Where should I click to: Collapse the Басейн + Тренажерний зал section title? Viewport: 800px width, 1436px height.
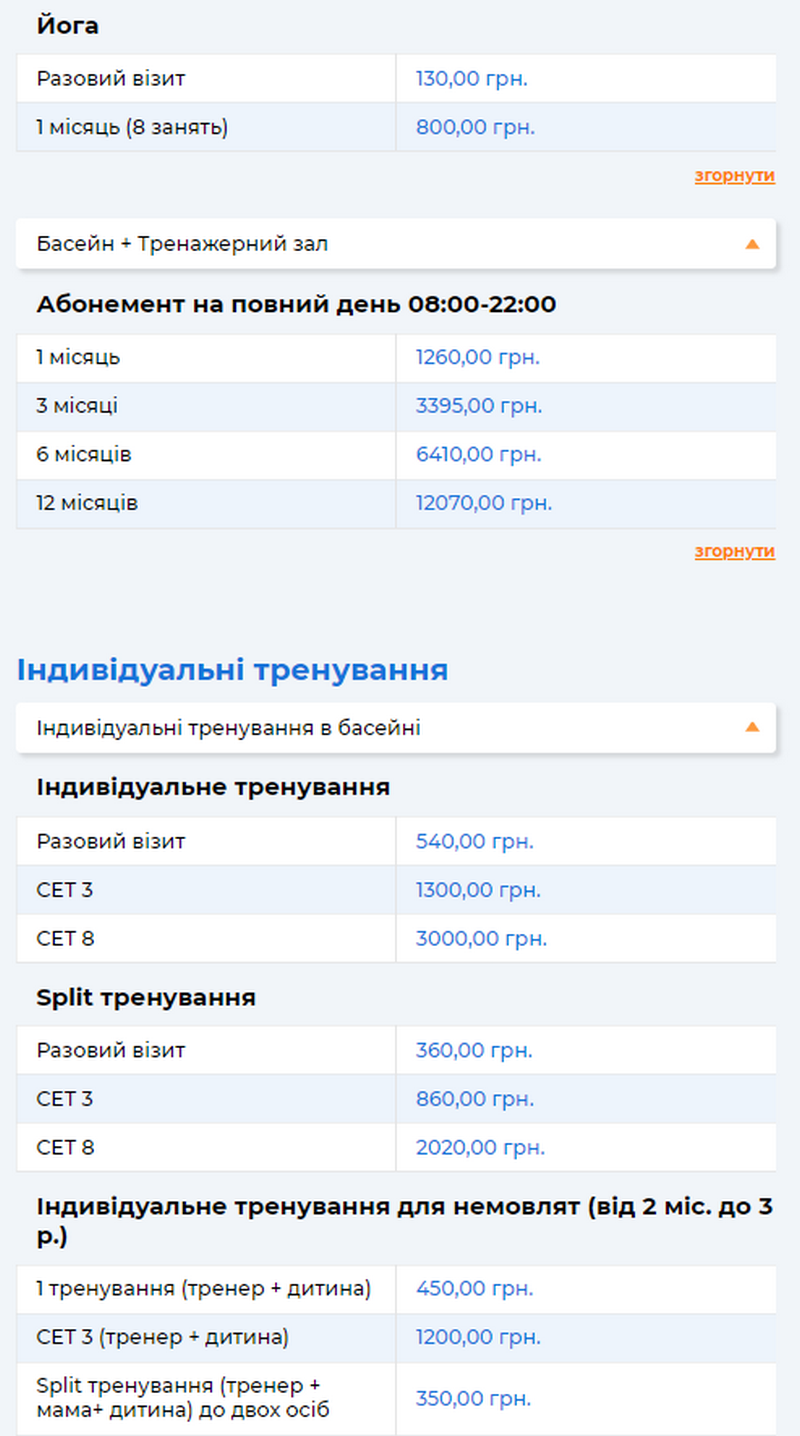[182, 244]
